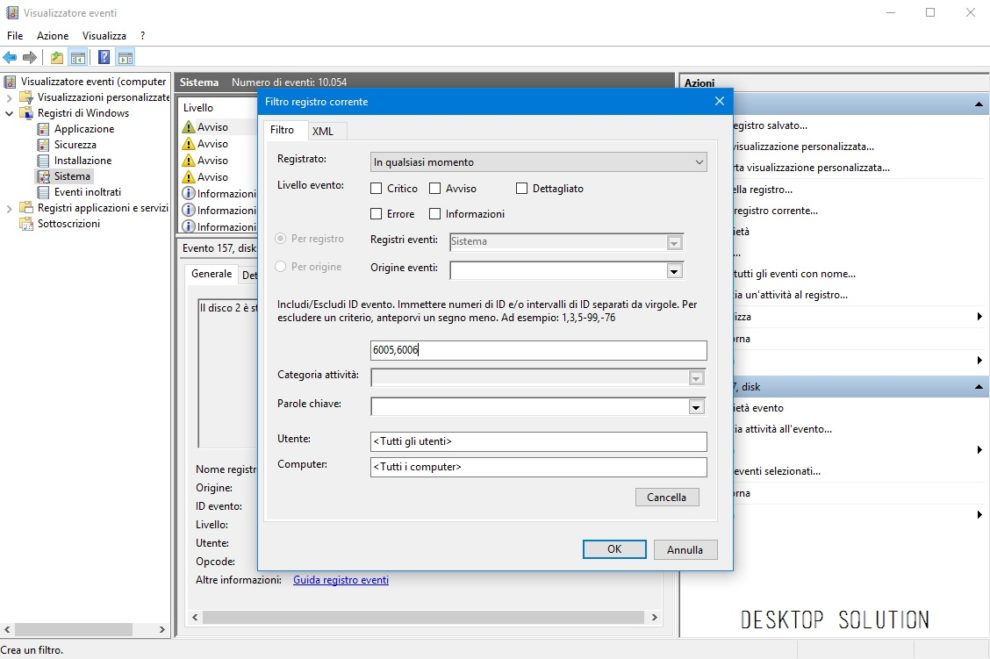Expand the Parole chiave dropdown

click(x=696, y=407)
